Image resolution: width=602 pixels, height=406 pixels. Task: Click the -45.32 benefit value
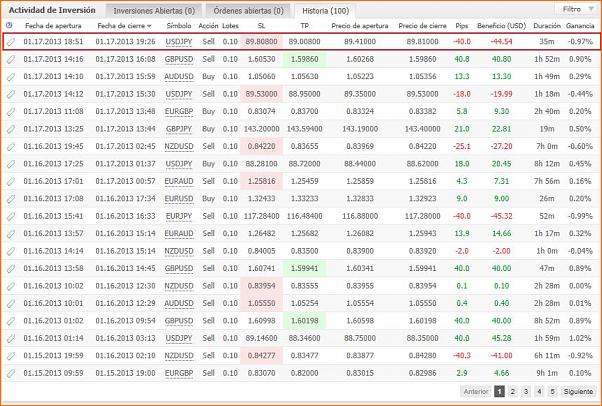[x=501, y=216]
